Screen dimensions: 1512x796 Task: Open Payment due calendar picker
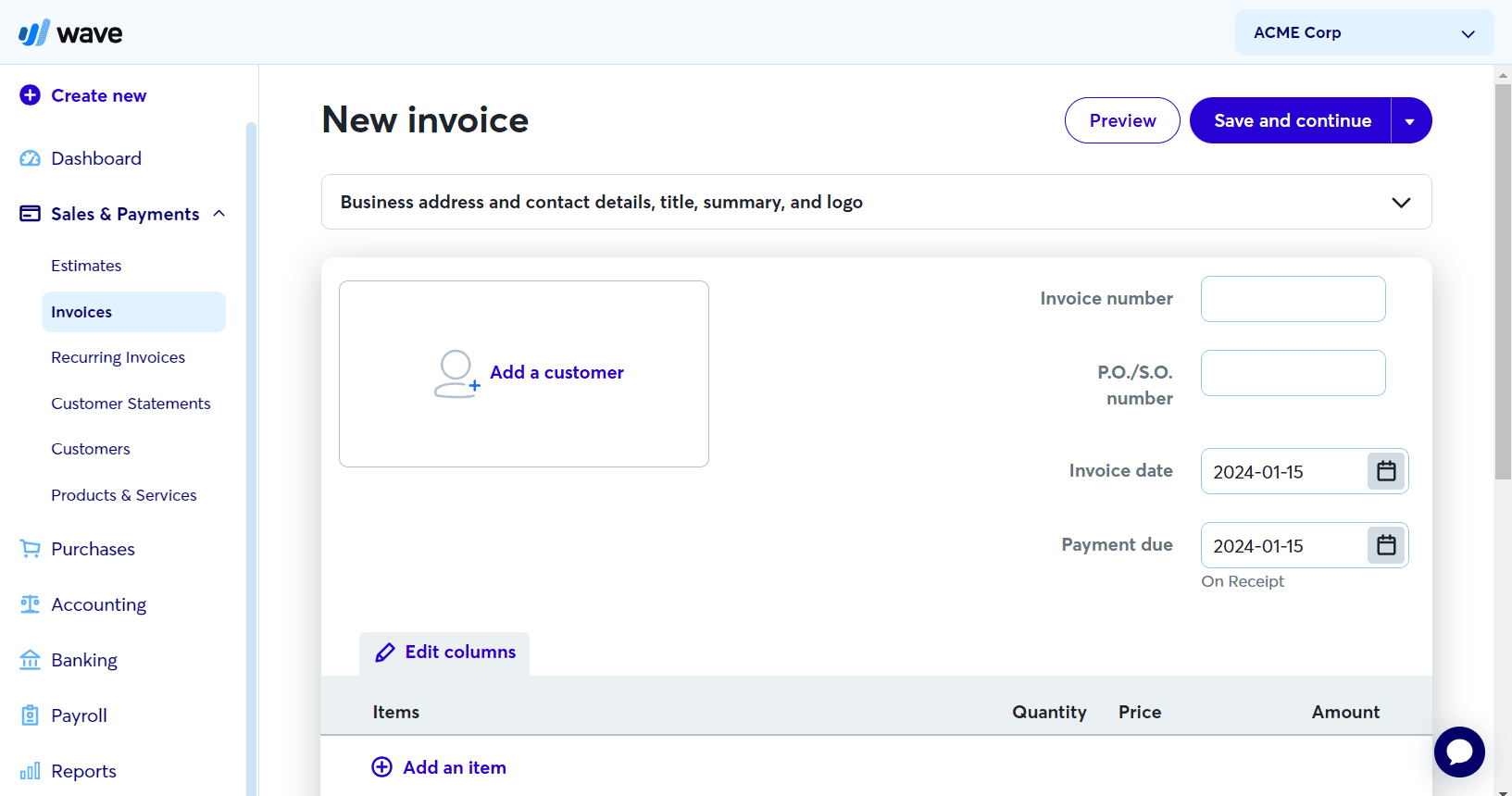(1385, 545)
